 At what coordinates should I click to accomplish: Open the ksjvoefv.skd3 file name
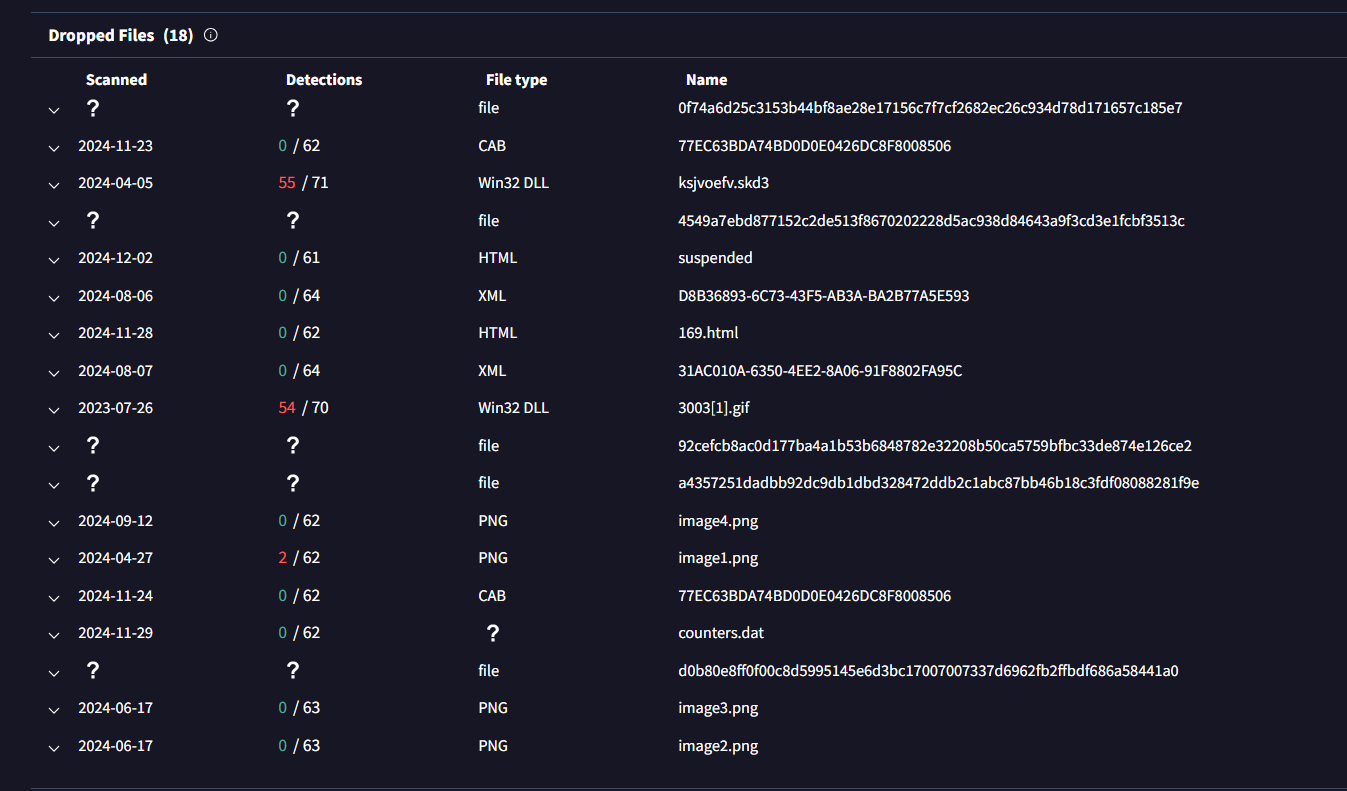723,183
